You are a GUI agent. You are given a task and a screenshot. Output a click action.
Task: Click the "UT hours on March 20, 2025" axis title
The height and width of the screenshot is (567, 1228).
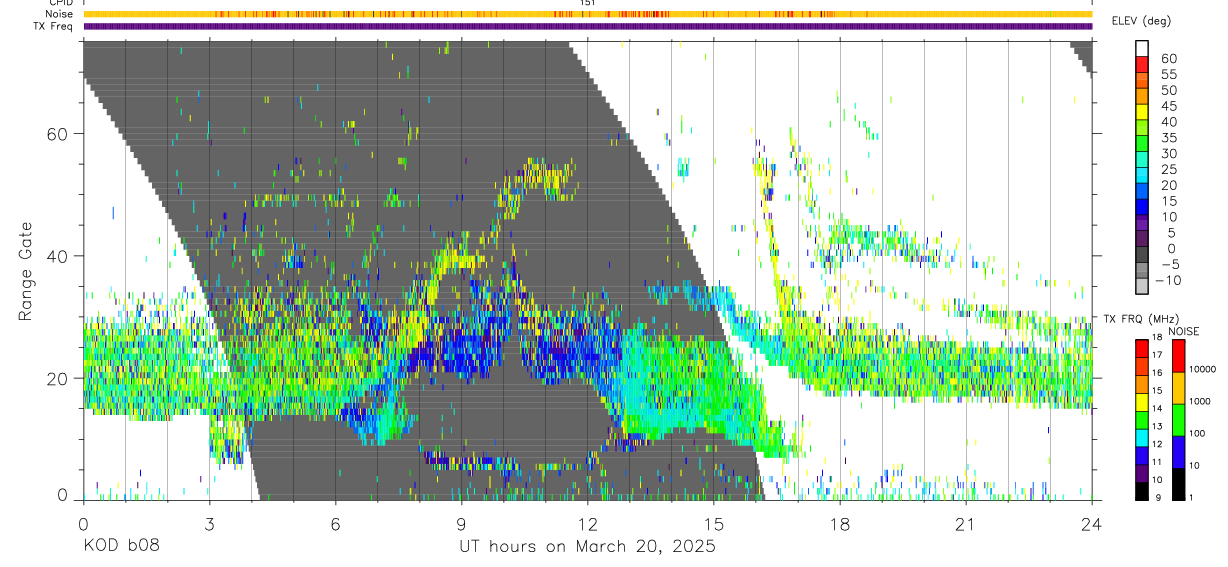(587, 547)
